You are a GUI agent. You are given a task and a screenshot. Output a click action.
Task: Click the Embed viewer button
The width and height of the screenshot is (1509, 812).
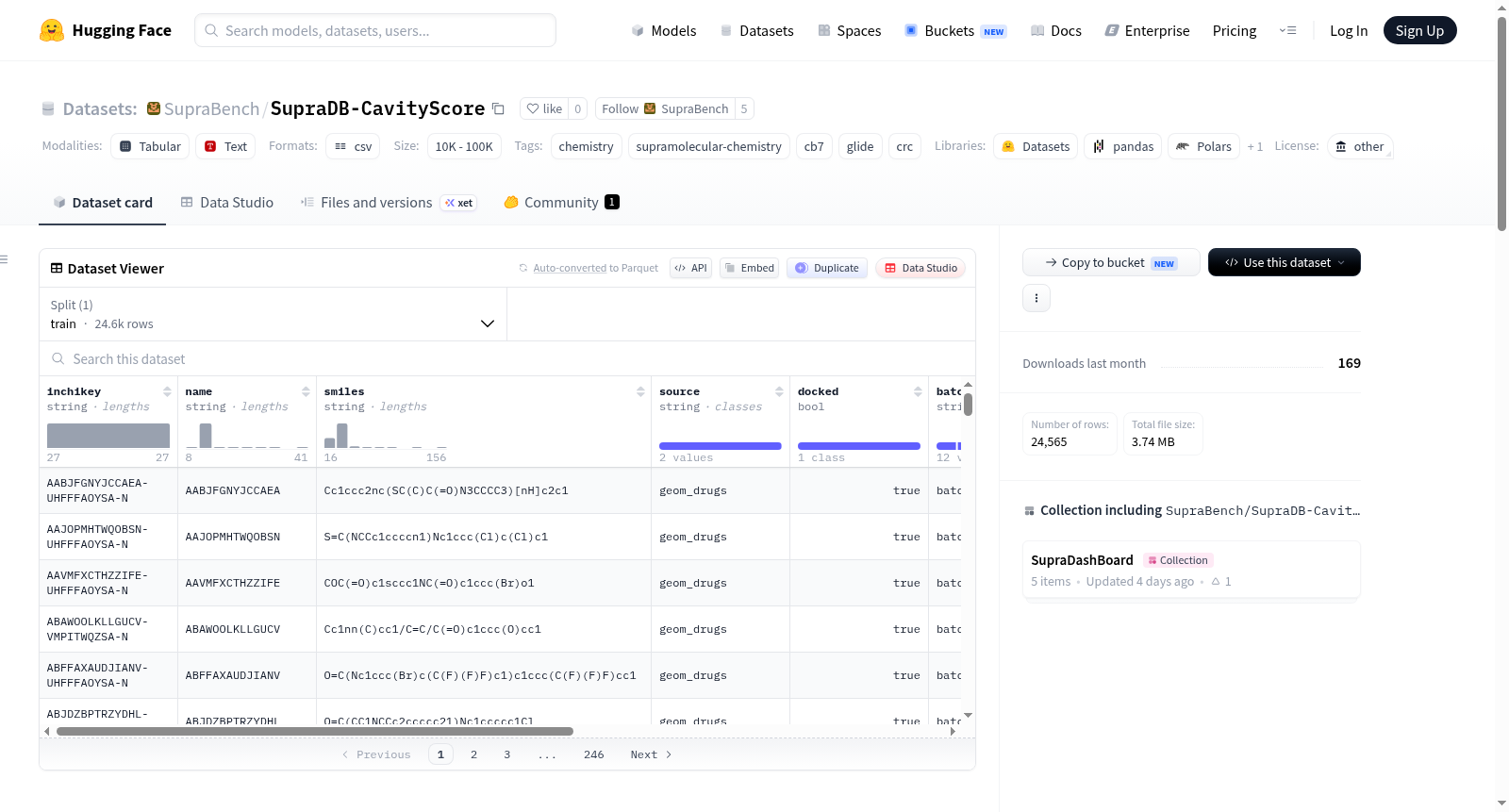tap(749, 268)
